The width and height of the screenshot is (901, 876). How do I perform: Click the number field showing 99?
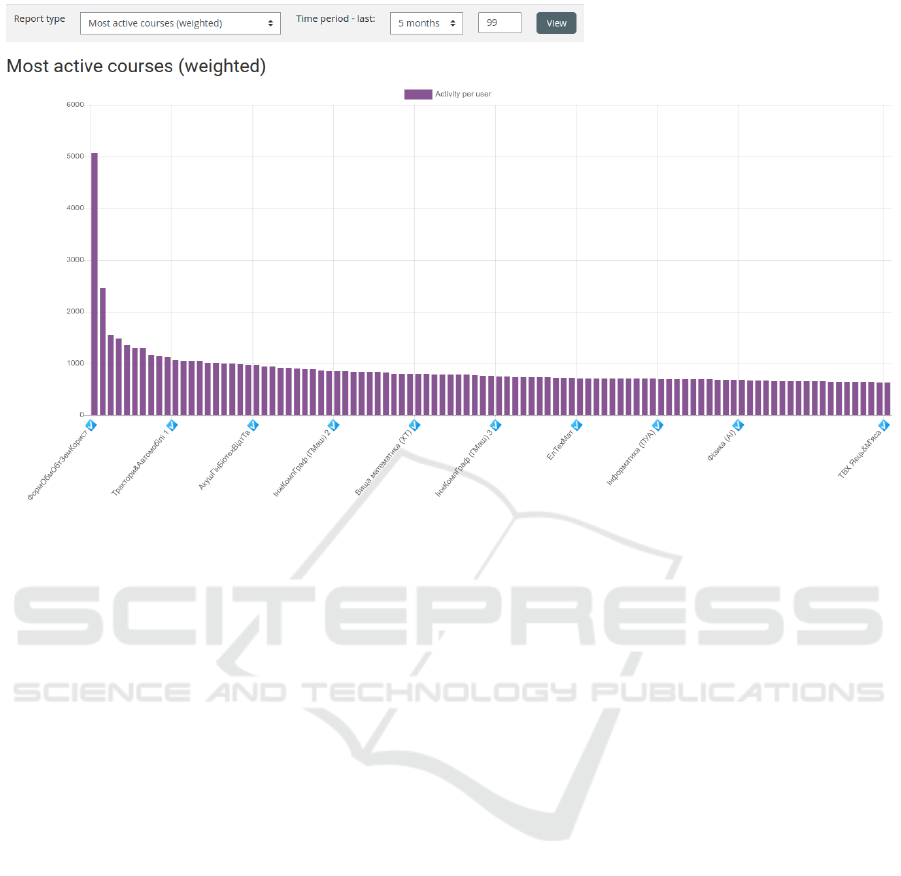[x=499, y=23]
